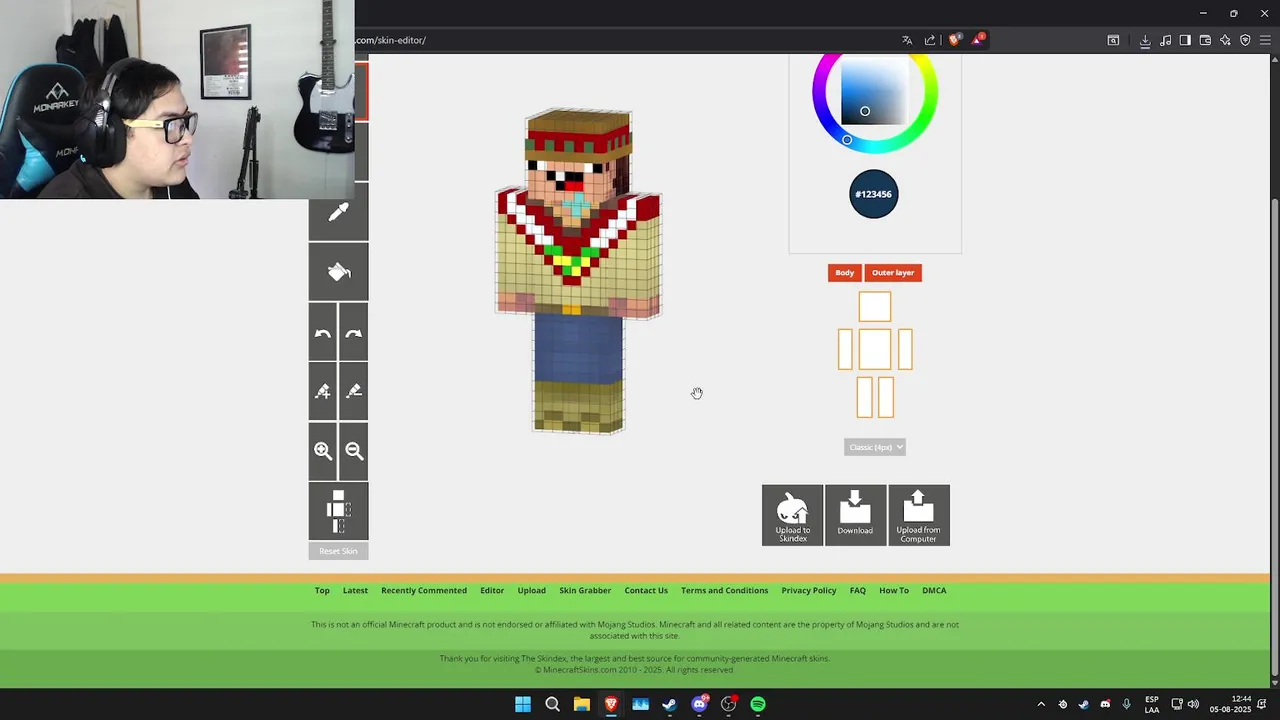Toggle the browser sidebar panel icon

(1185, 40)
